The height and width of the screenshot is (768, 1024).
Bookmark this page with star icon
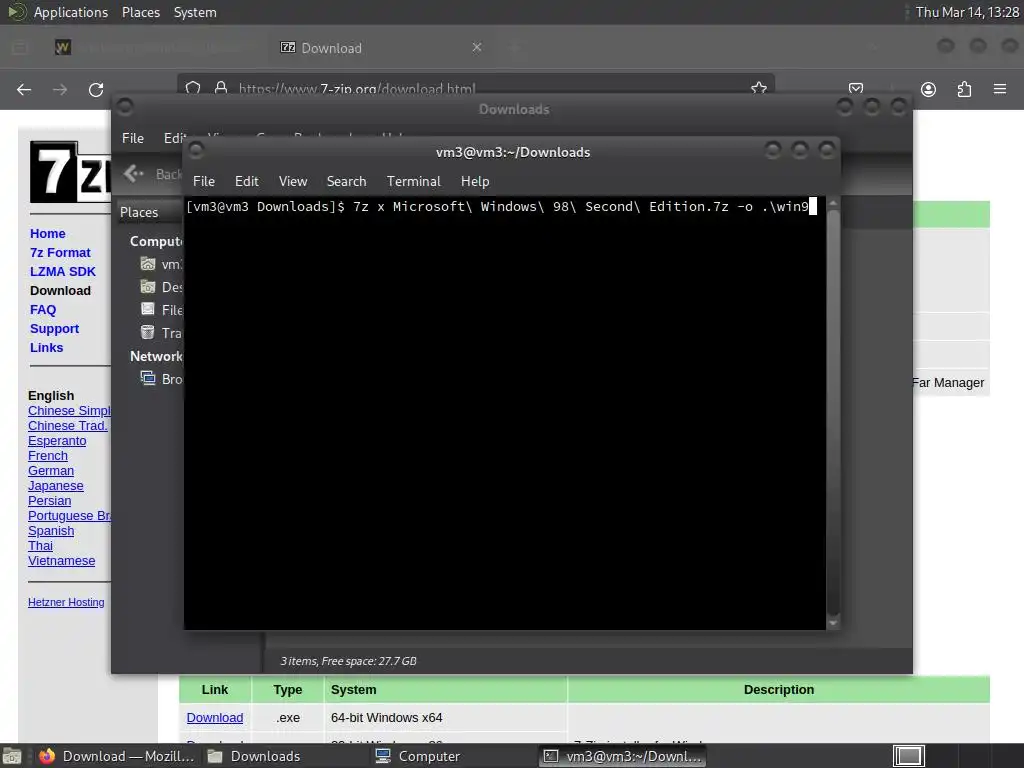758,88
